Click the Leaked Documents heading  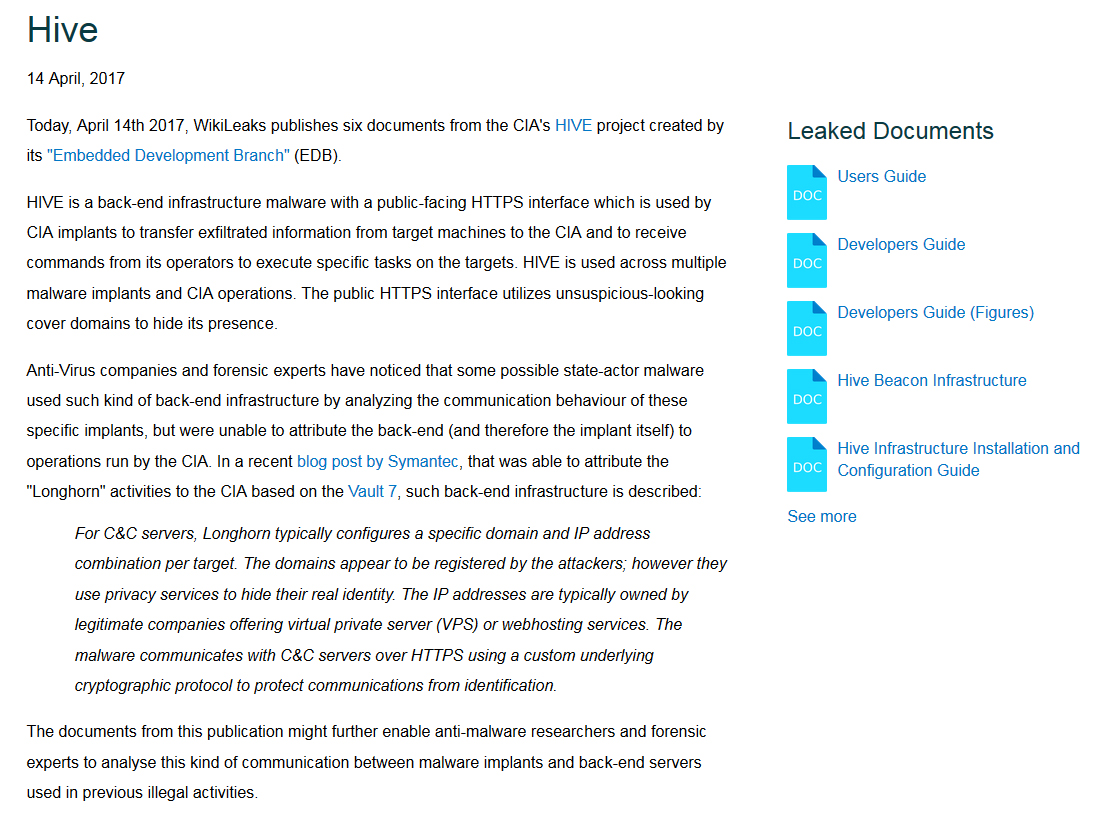coord(890,131)
